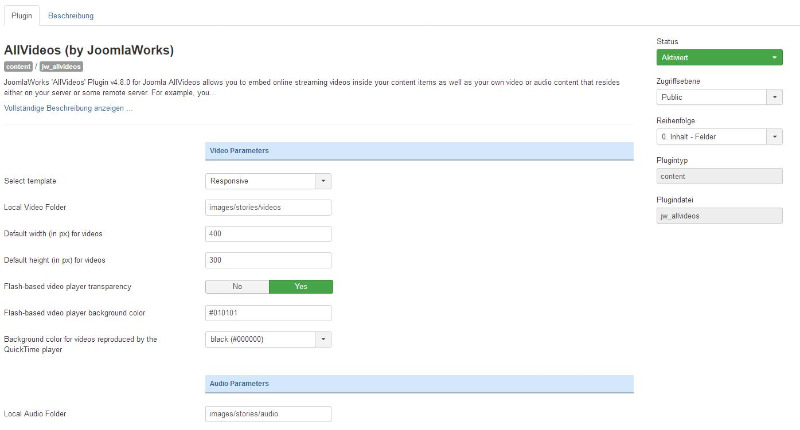
Task: Open the QuickTime background color dropdown
Action: tap(268, 339)
